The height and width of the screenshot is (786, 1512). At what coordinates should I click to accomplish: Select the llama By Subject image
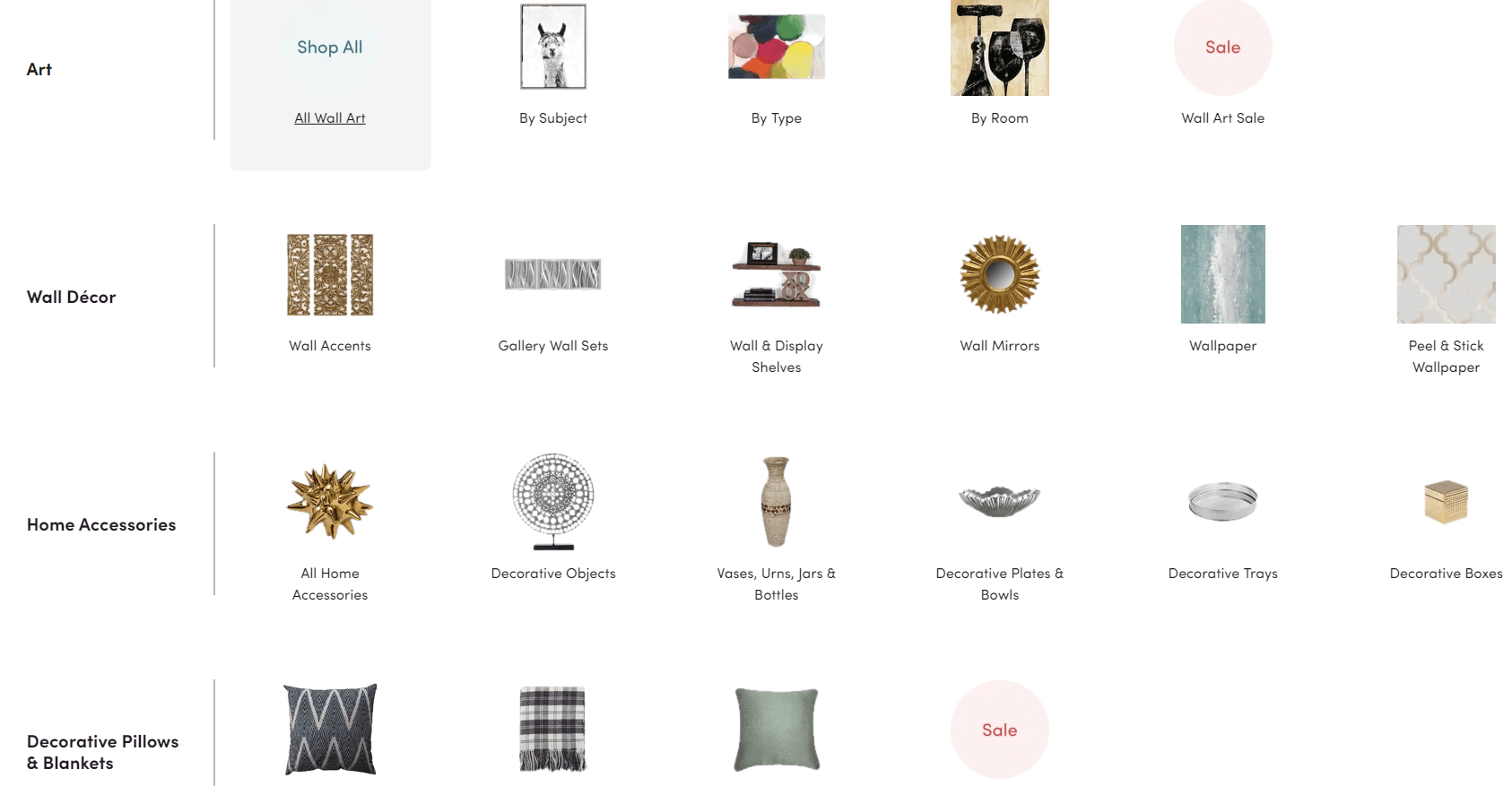tap(553, 47)
